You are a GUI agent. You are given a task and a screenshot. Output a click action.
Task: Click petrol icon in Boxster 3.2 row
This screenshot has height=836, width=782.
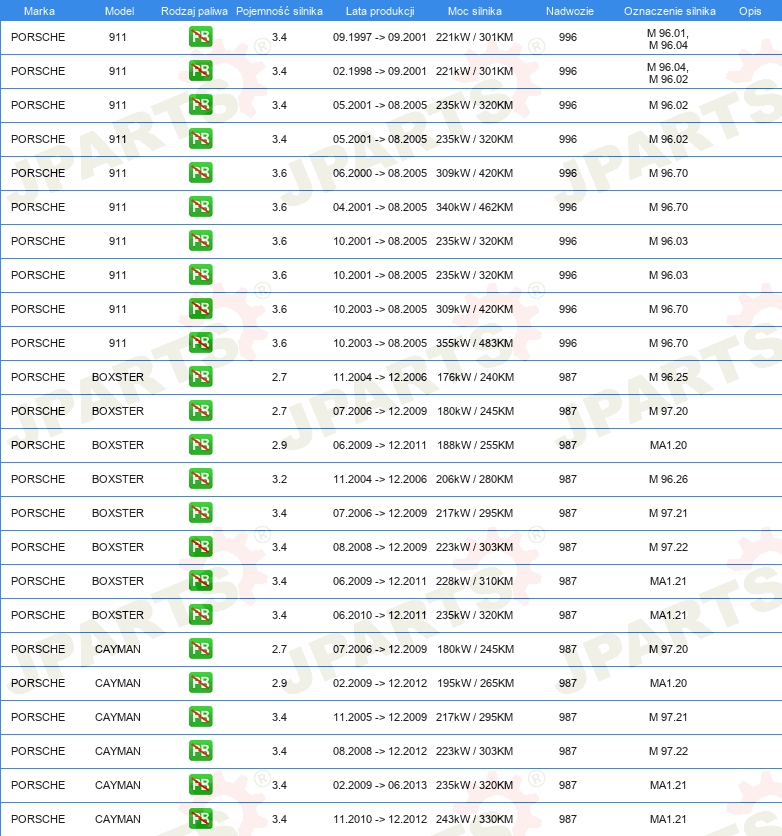pyautogui.click(x=200, y=479)
